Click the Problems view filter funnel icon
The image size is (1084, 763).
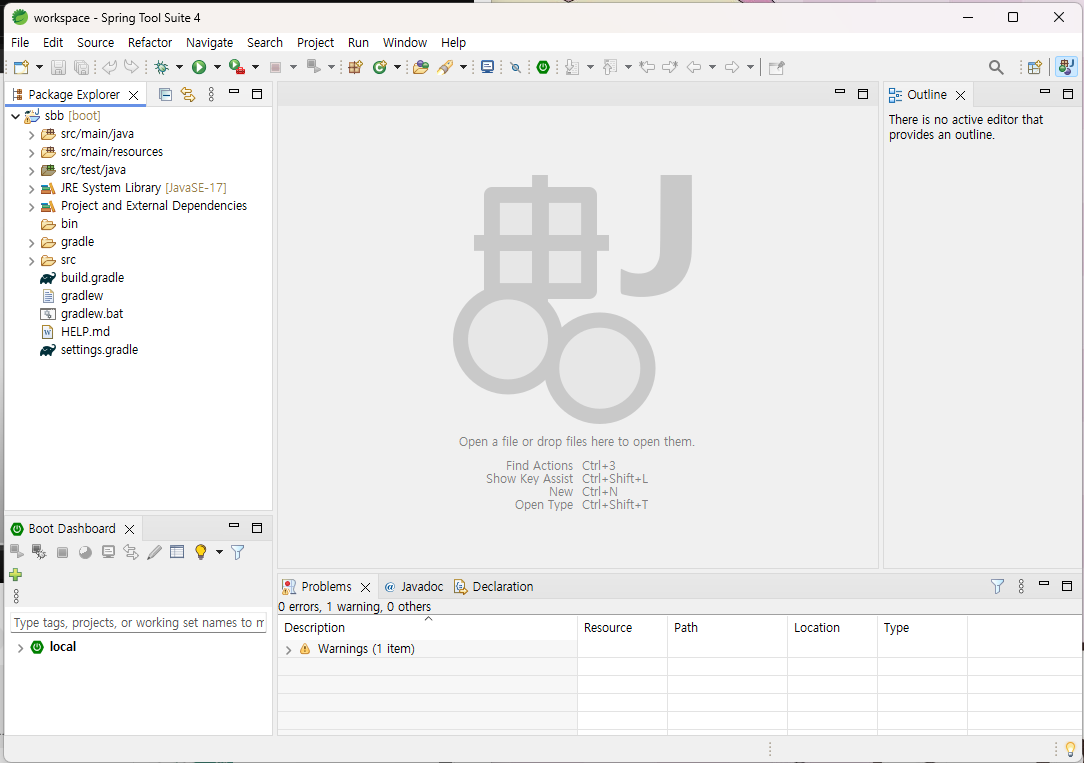pos(997,586)
